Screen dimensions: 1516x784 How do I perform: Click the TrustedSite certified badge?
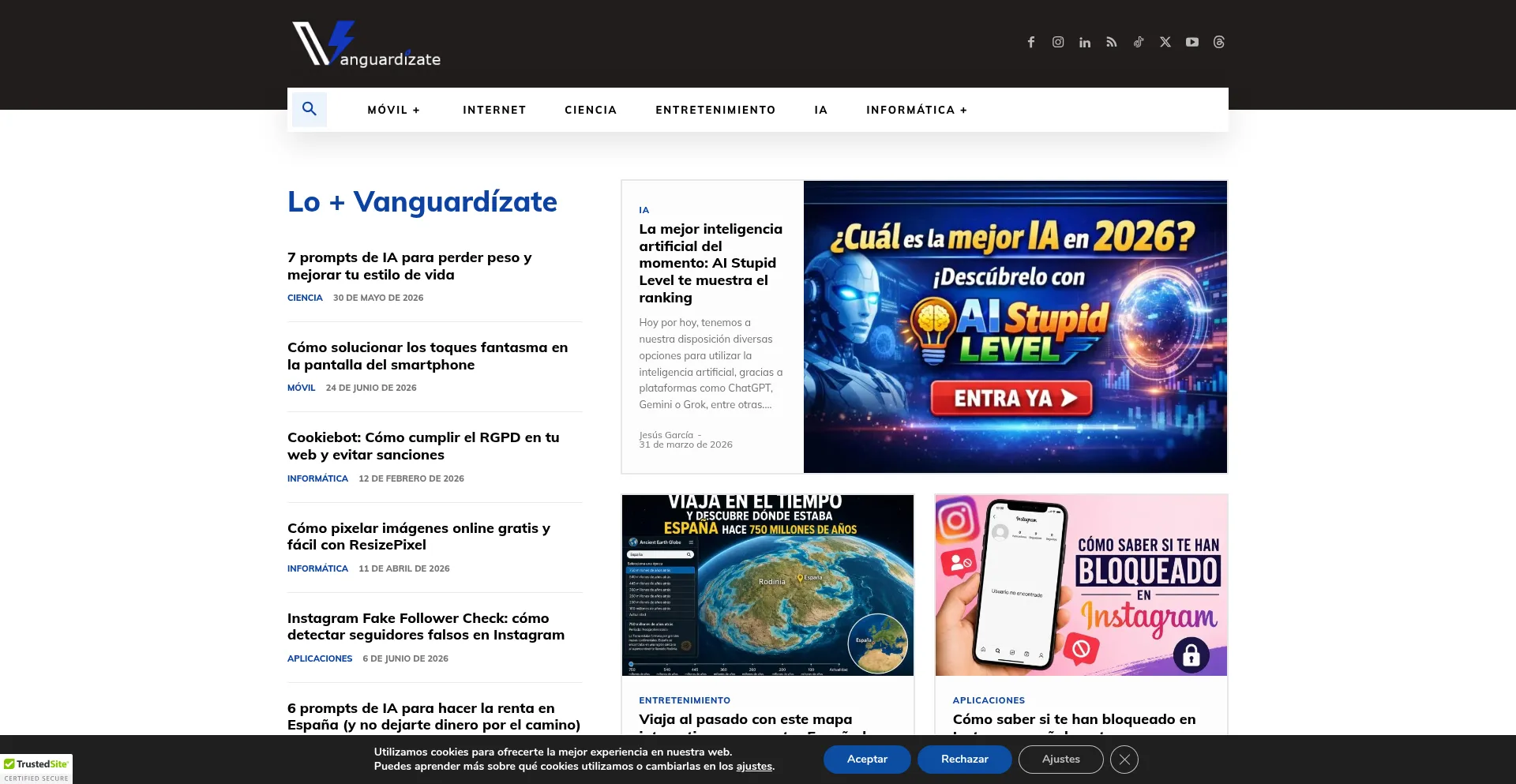tap(36, 769)
